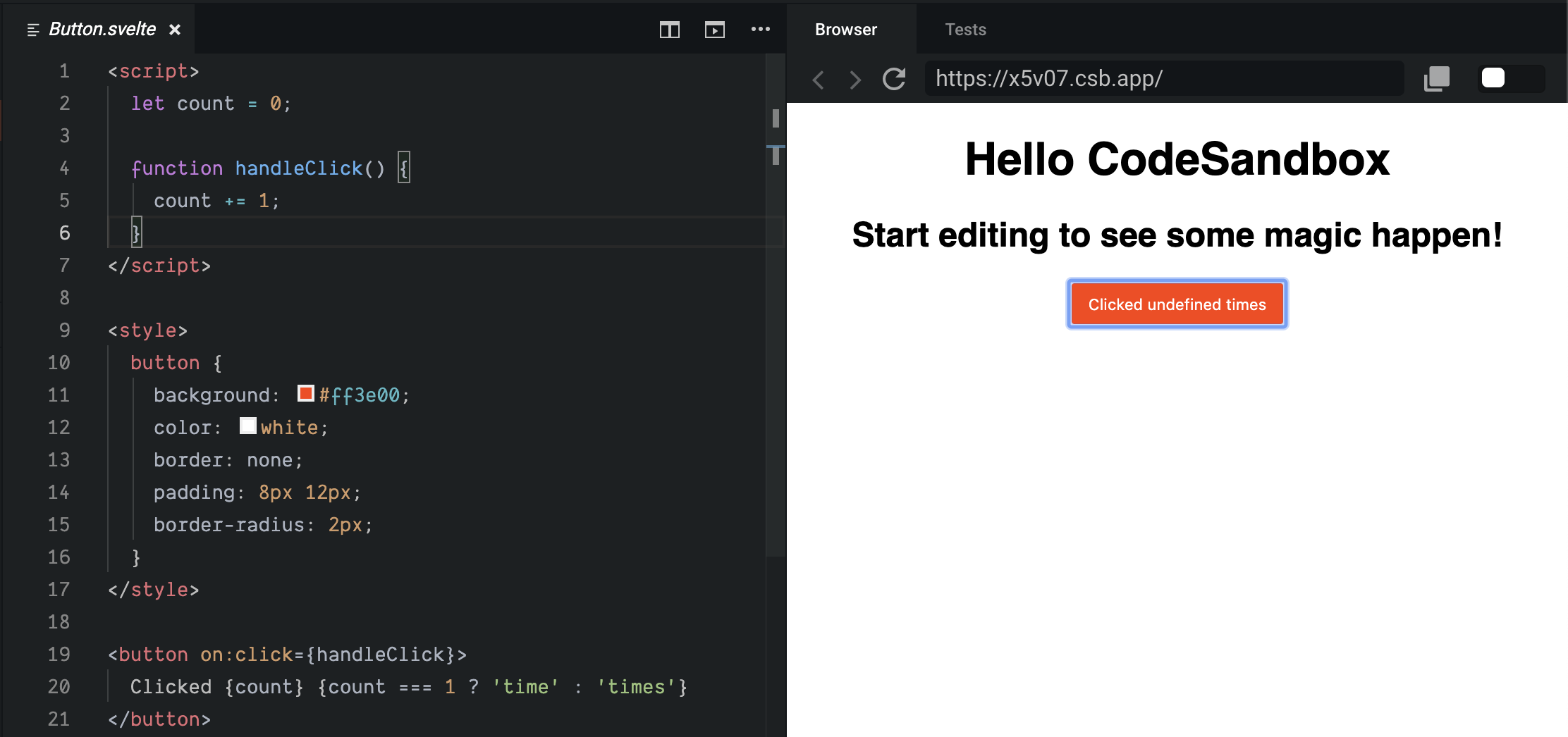Screen dimensions: 1568x737
Task: Open the preview in a new window
Action: pyautogui.click(x=1436, y=78)
